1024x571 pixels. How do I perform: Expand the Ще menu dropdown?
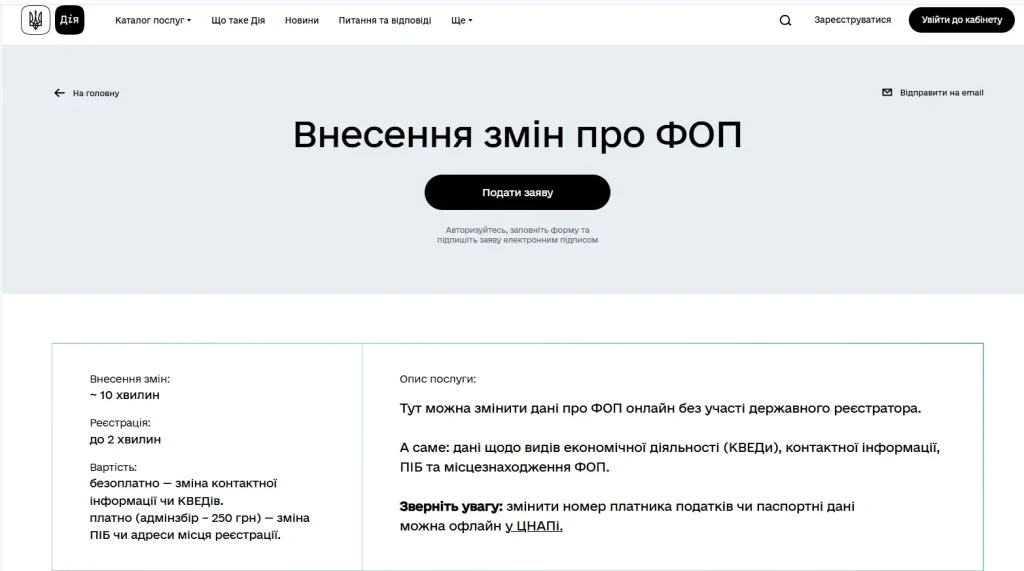click(461, 20)
